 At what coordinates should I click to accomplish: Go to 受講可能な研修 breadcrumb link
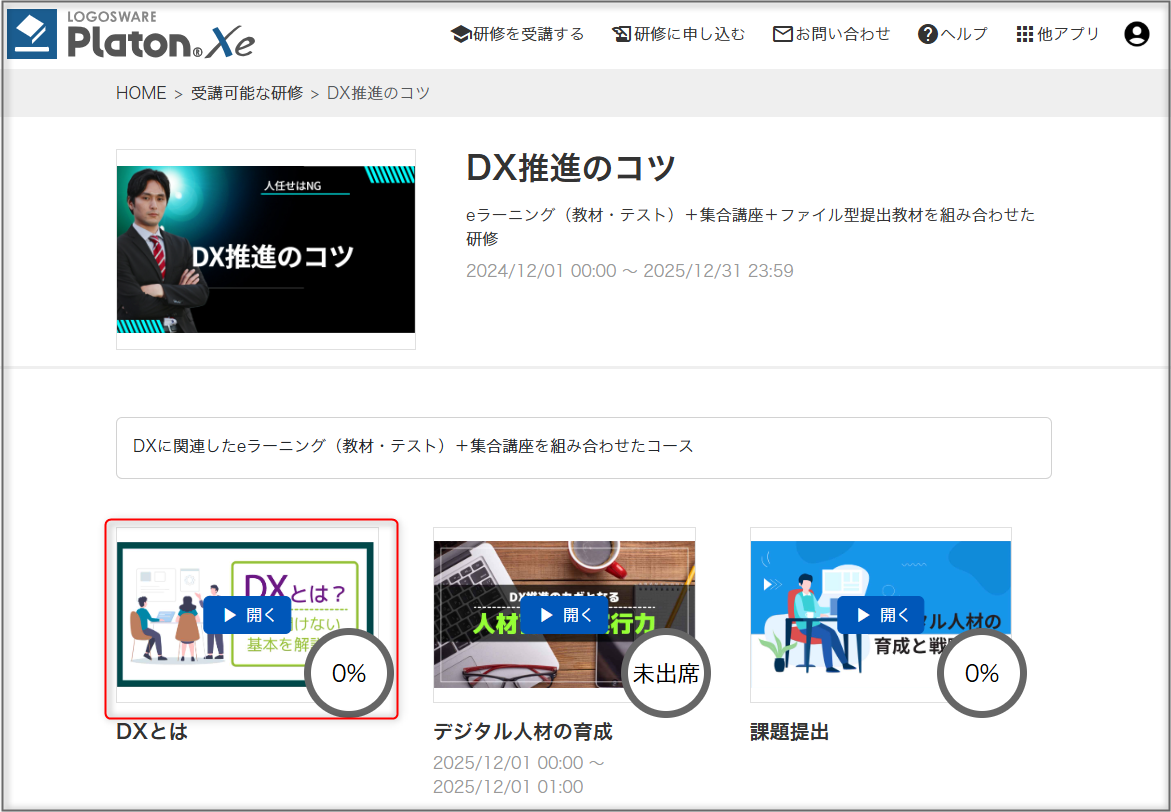coord(247,93)
